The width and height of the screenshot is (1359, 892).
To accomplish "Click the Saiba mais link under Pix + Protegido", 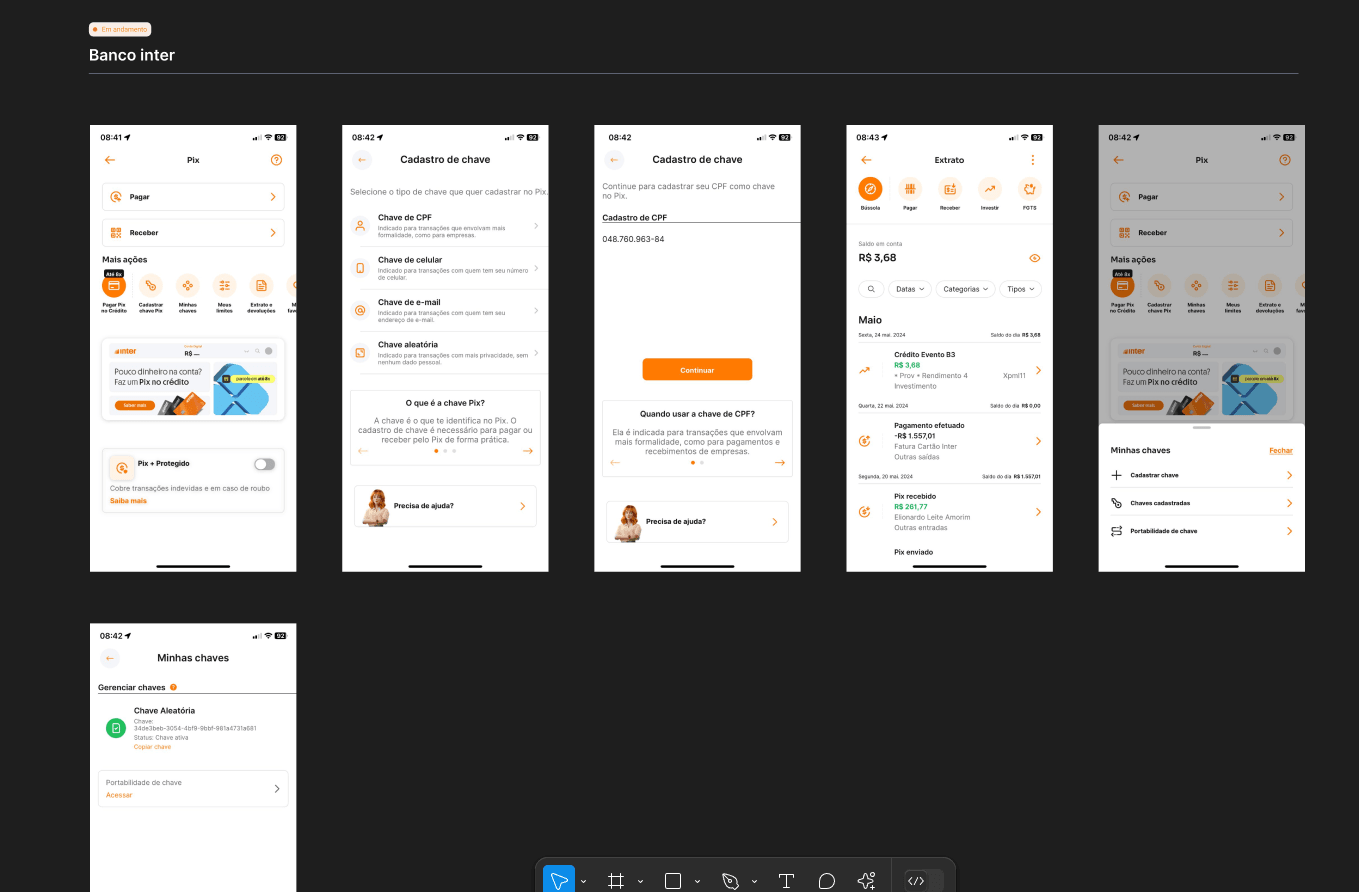I will (128, 500).
